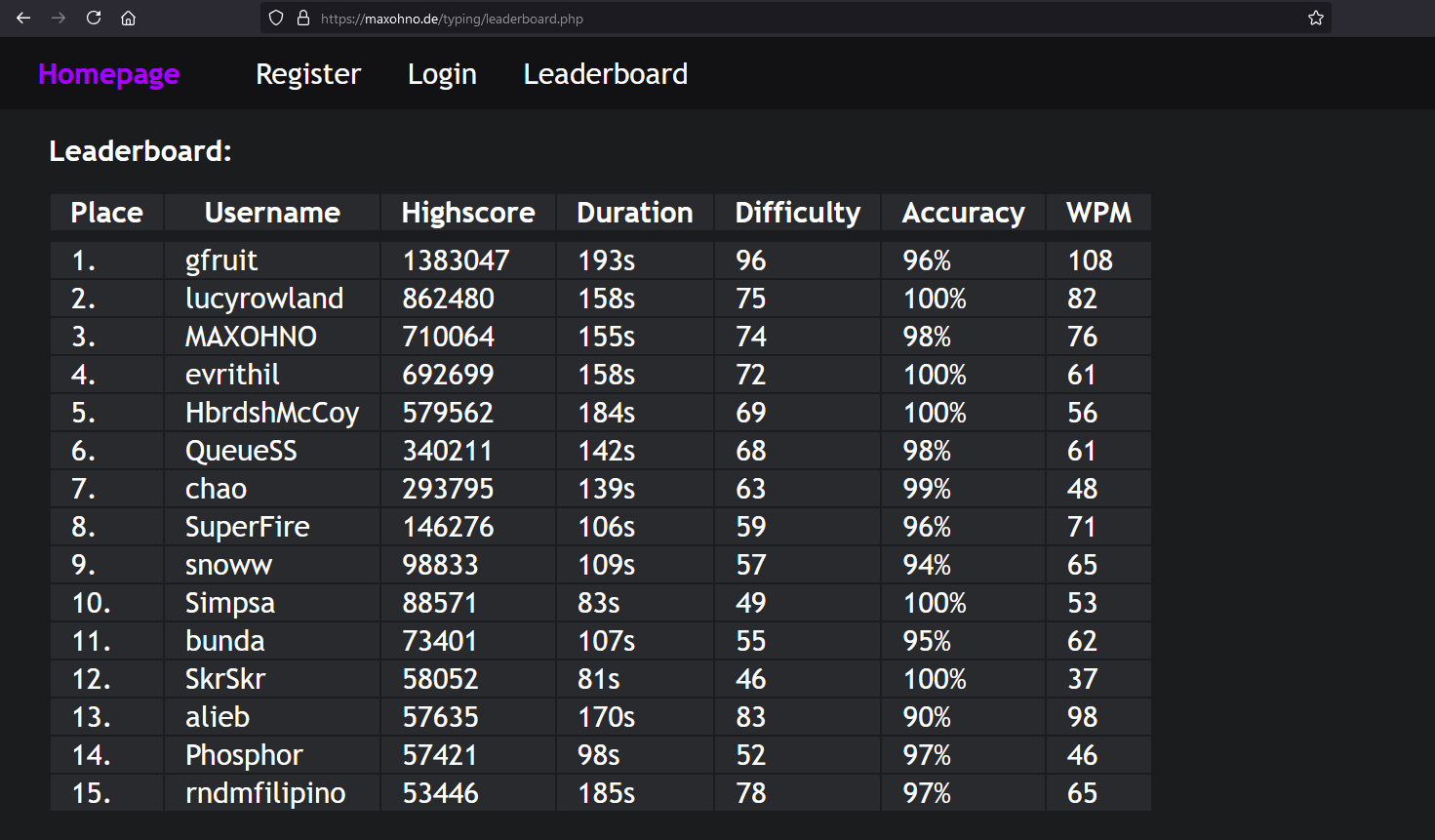Click the Highscore column header

point(467,213)
